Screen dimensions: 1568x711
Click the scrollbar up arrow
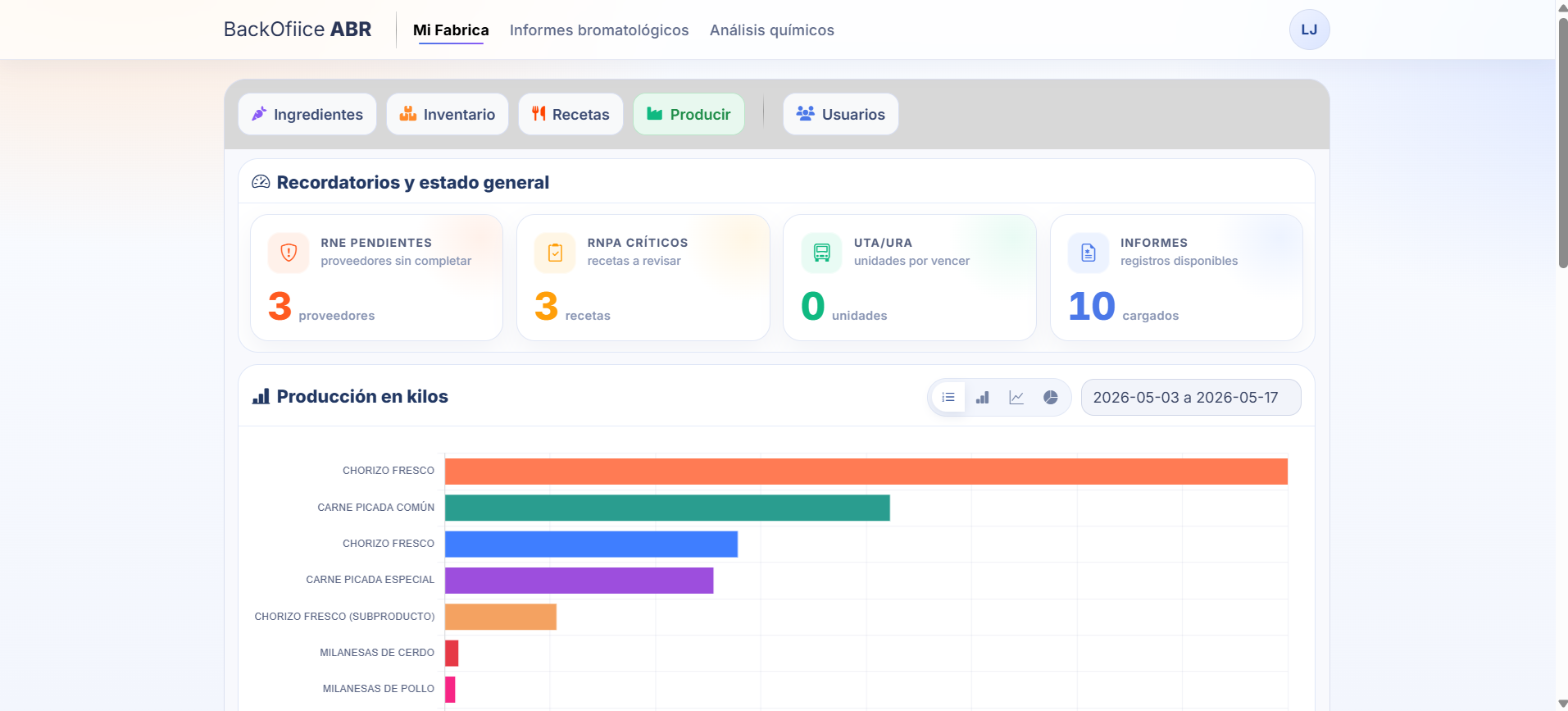click(x=1562, y=7)
